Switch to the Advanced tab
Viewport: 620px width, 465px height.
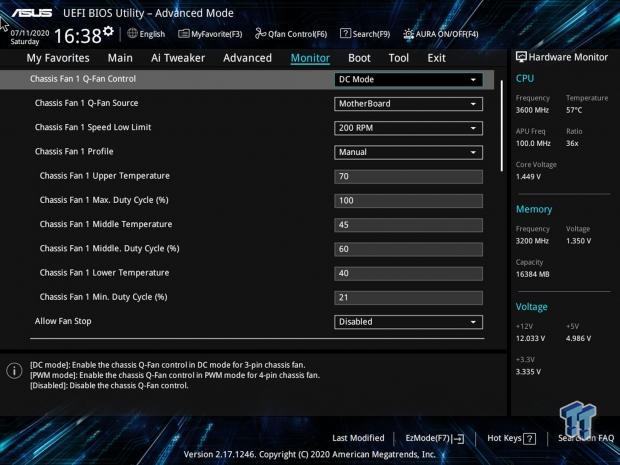247,58
